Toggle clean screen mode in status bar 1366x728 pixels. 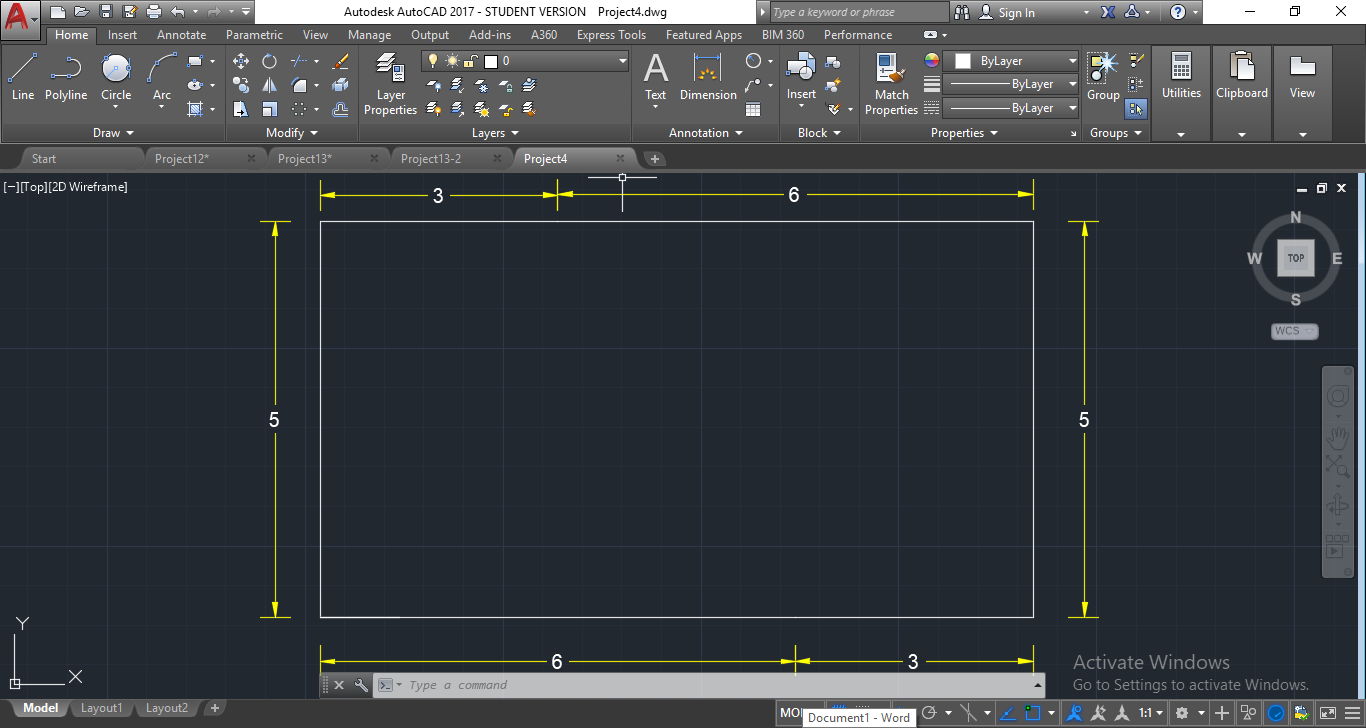pos(1328,713)
